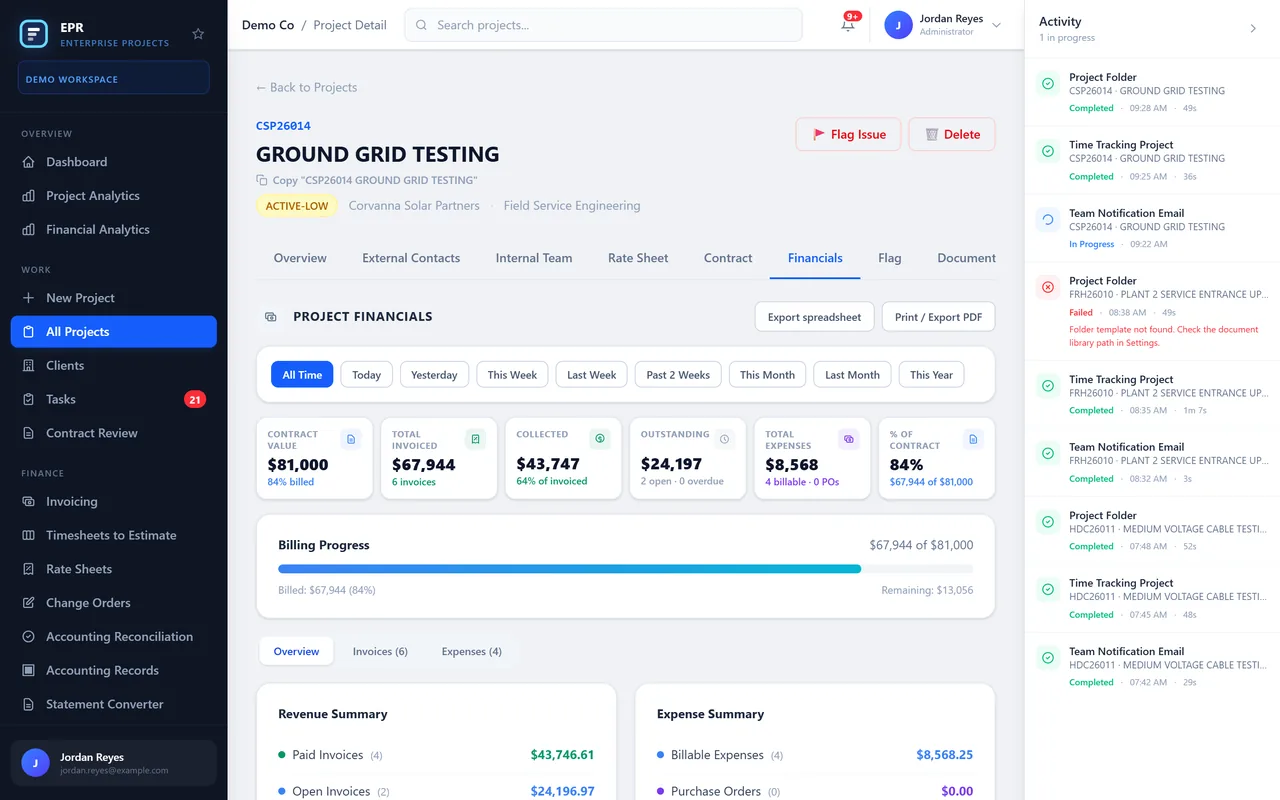Click the Tasks clipboard icon in sidebar
The width and height of the screenshot is (1280, 800).
28,399
